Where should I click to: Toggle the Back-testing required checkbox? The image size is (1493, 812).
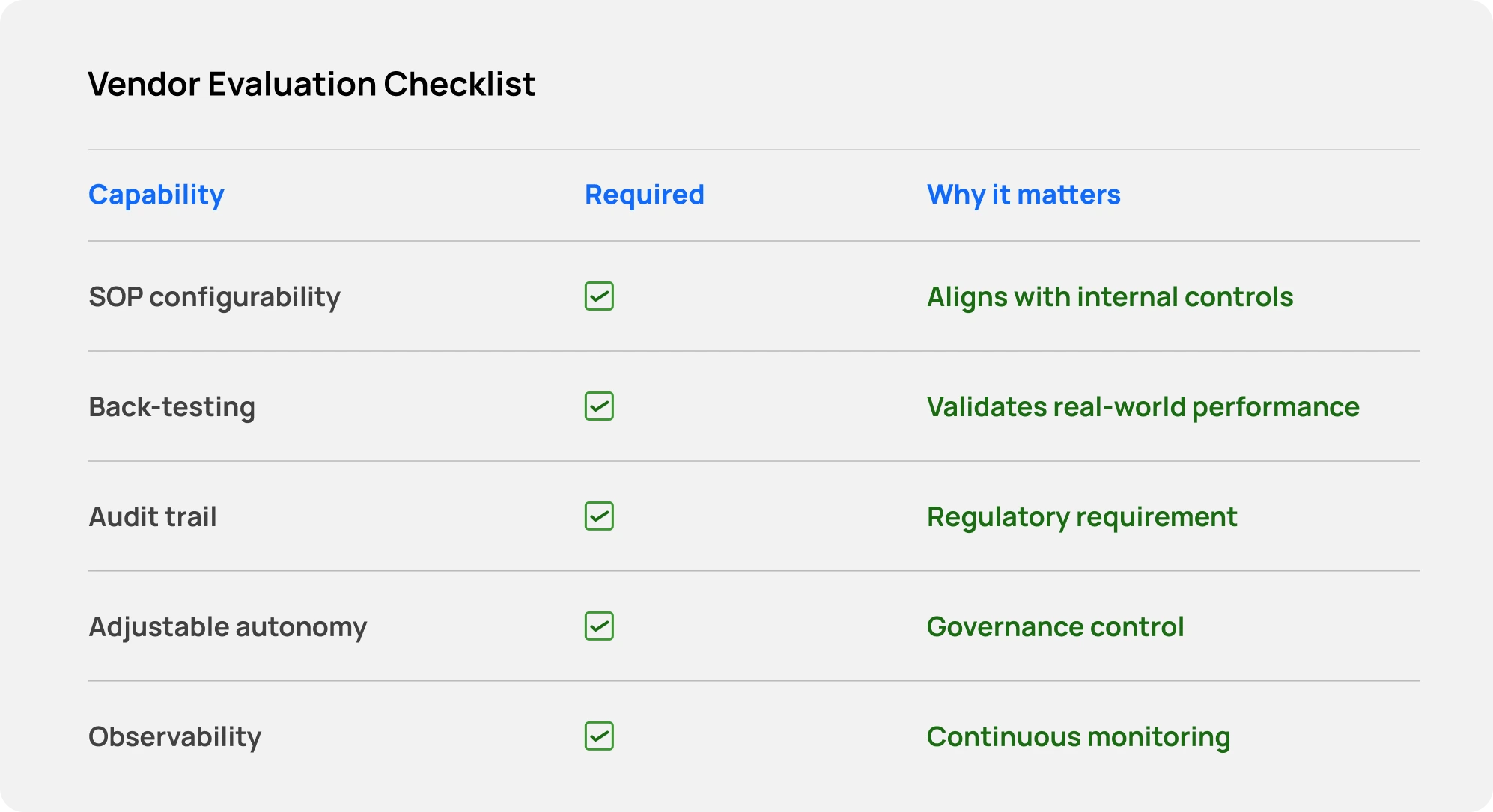[599, 406]
